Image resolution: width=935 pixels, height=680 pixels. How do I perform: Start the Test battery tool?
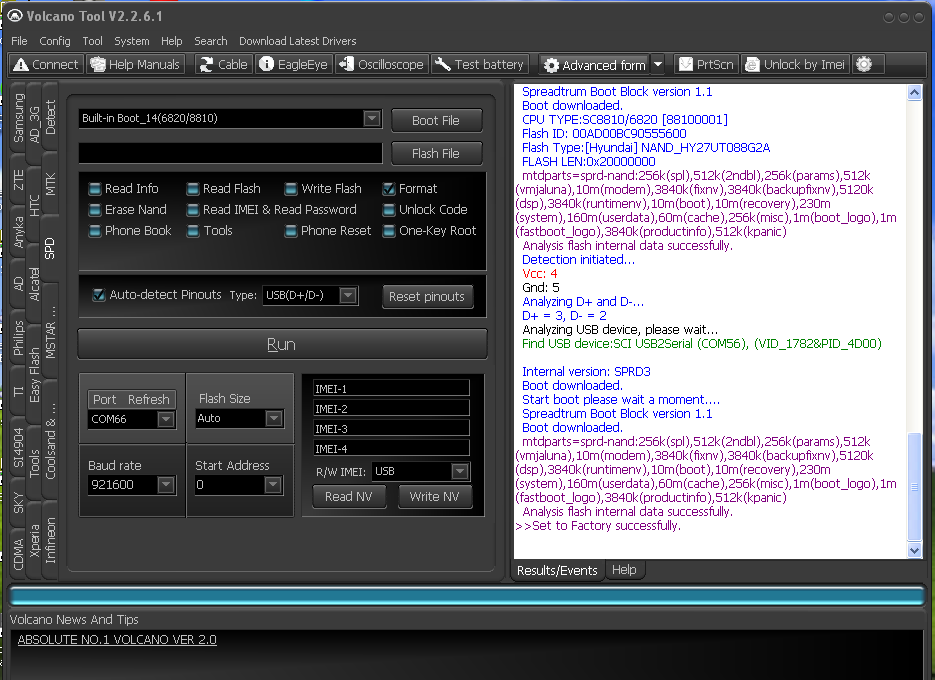[480, 64]
